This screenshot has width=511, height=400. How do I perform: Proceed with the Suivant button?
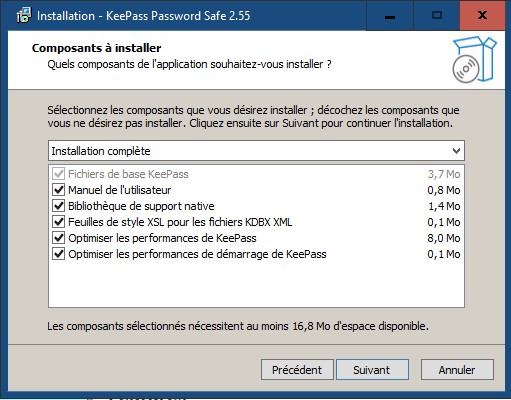pyautogui.click(x=372, y=370)
